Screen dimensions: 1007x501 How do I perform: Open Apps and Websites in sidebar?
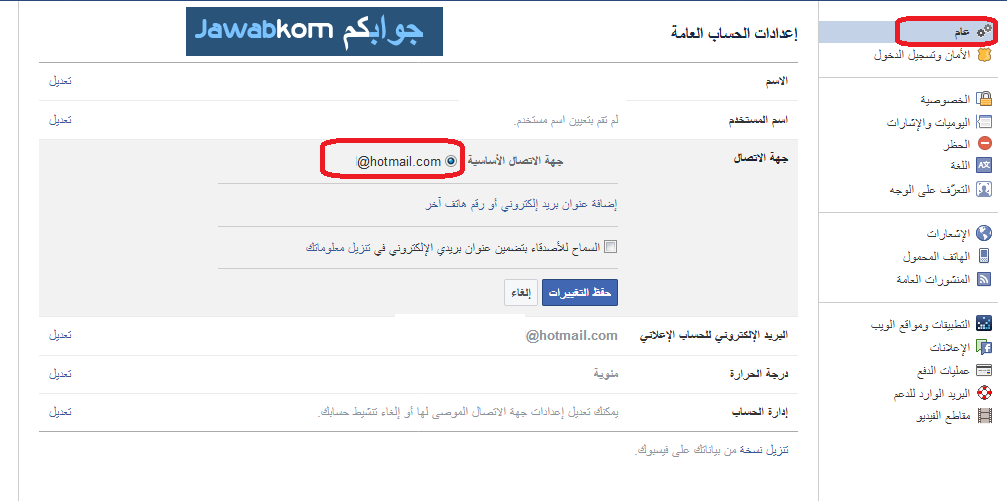(x=921, y=325)
